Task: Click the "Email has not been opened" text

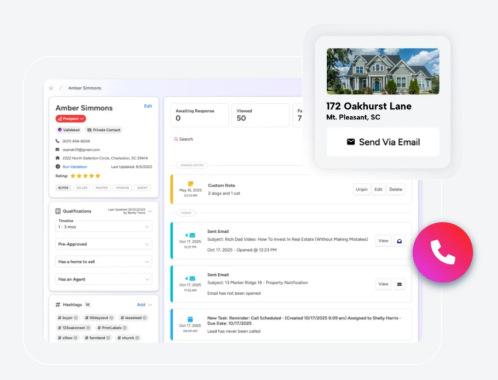Action: tap(234, 293)
